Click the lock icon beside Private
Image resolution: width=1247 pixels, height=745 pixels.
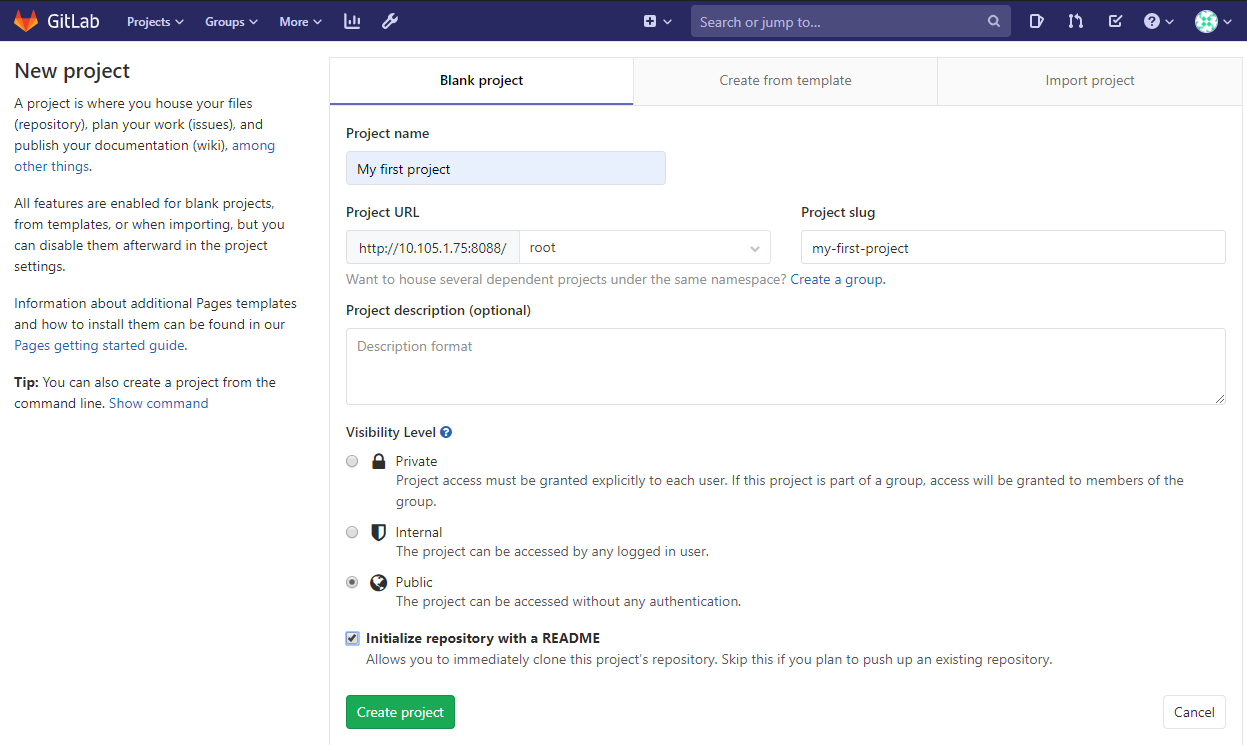(378, 461)
